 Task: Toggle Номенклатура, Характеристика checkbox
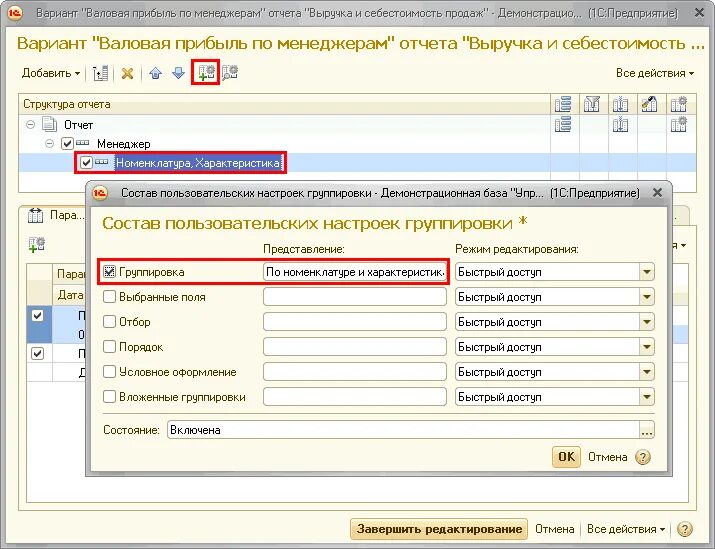coord(86,163)
